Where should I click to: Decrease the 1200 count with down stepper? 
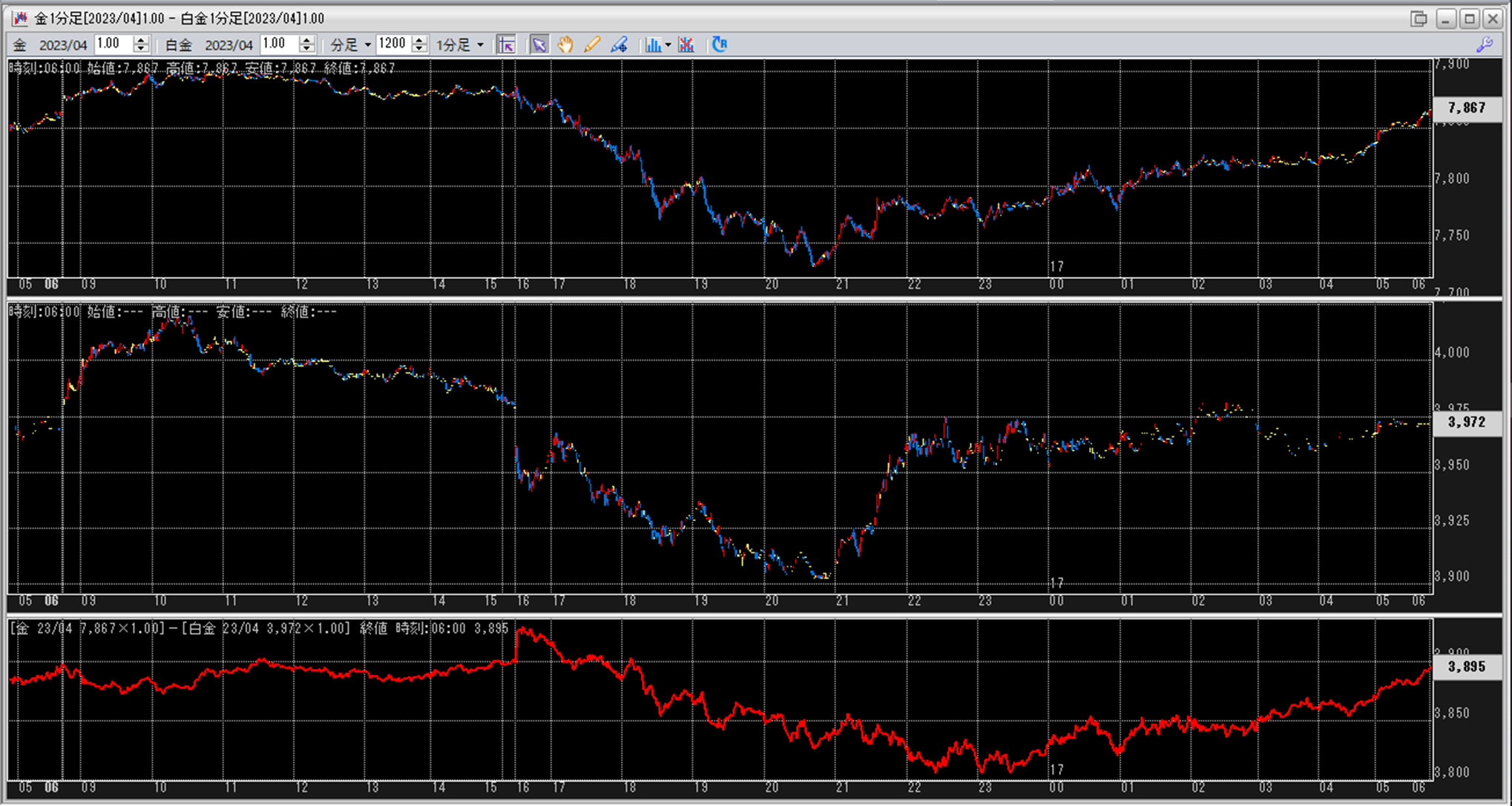coord(419,49)
